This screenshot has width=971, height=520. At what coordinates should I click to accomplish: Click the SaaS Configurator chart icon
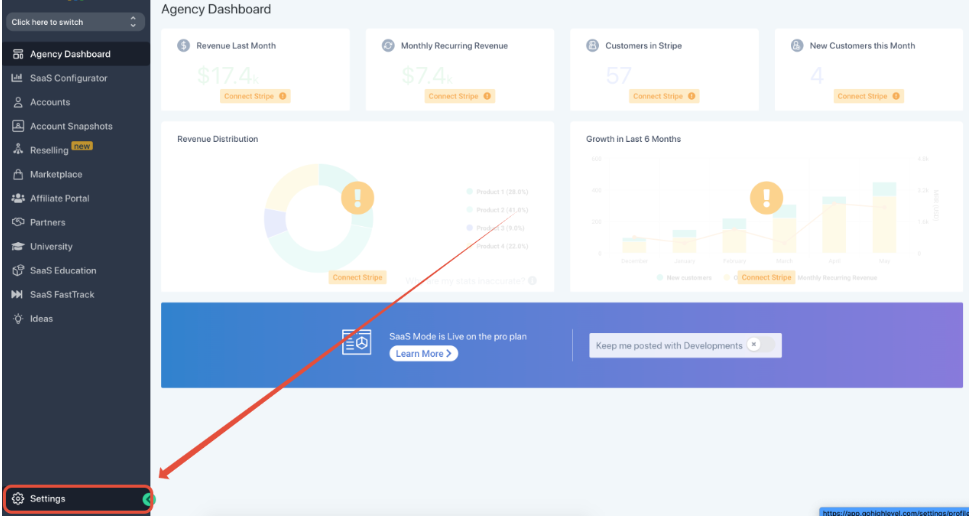tap(17, 78)
